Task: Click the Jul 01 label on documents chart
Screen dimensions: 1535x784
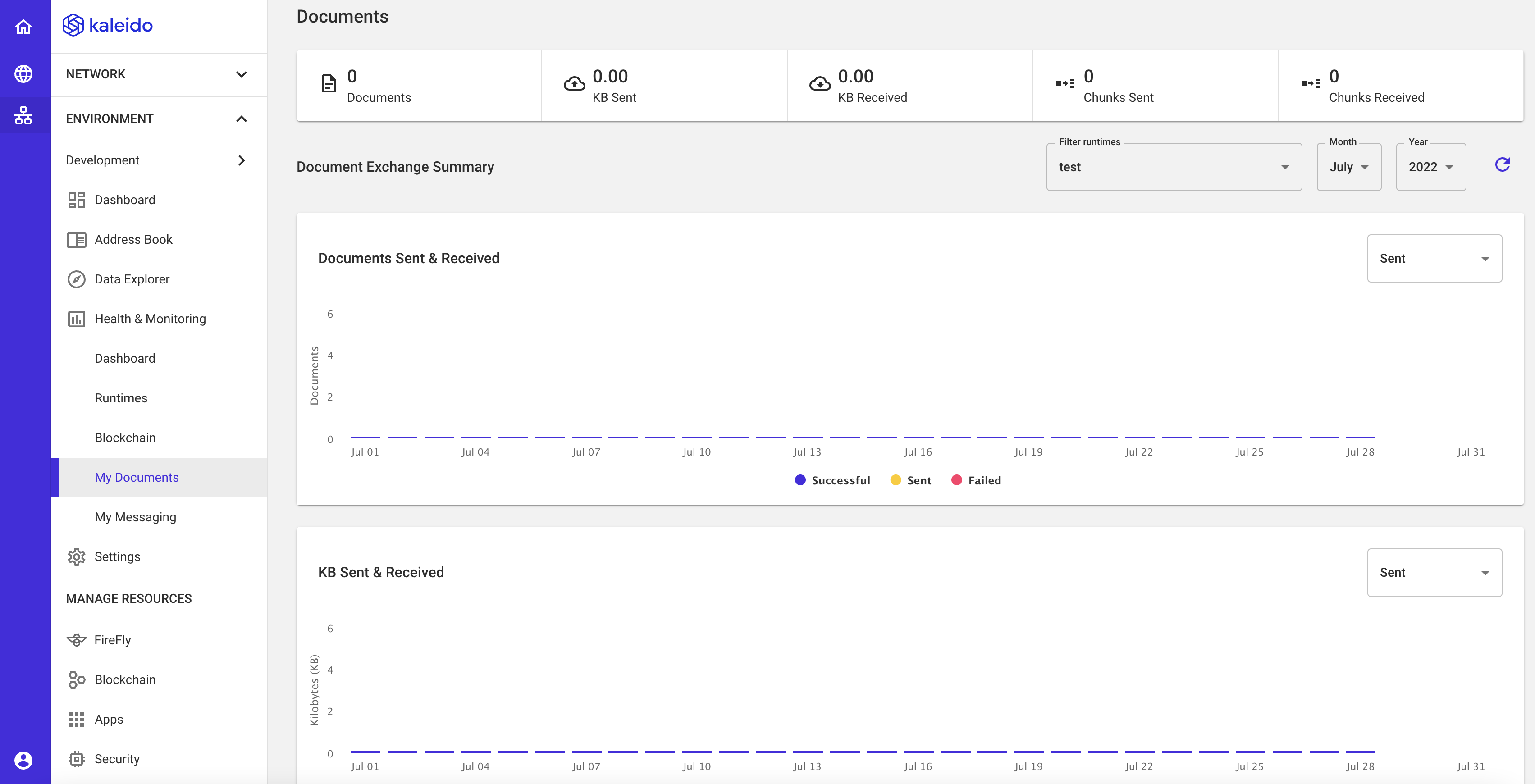Action: point(365,452)
